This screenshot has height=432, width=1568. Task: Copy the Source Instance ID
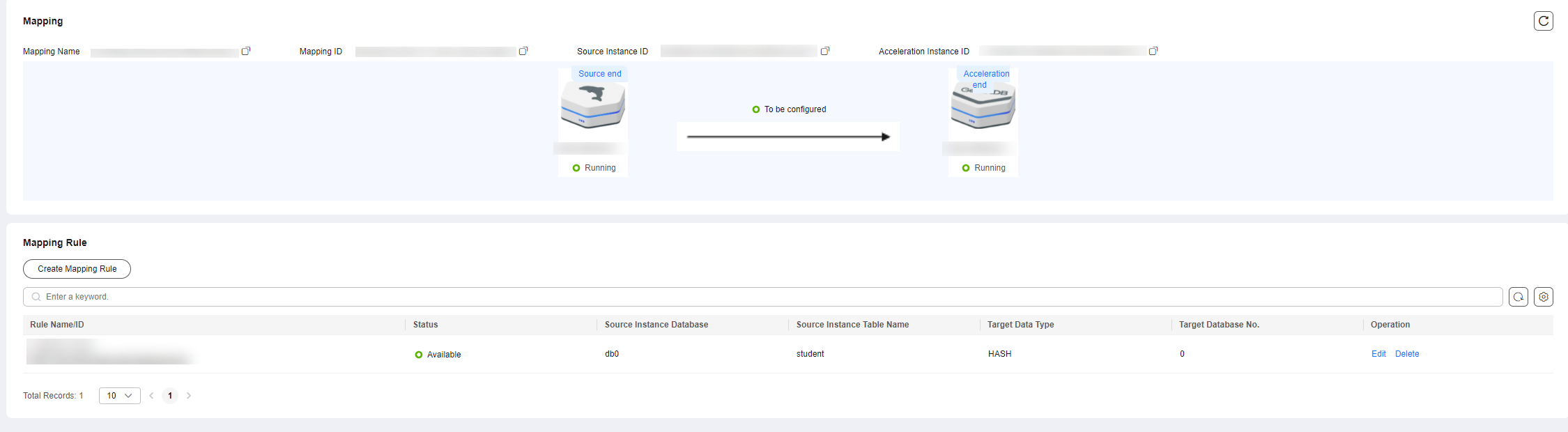pyautogui.click(x=825, y=51)
